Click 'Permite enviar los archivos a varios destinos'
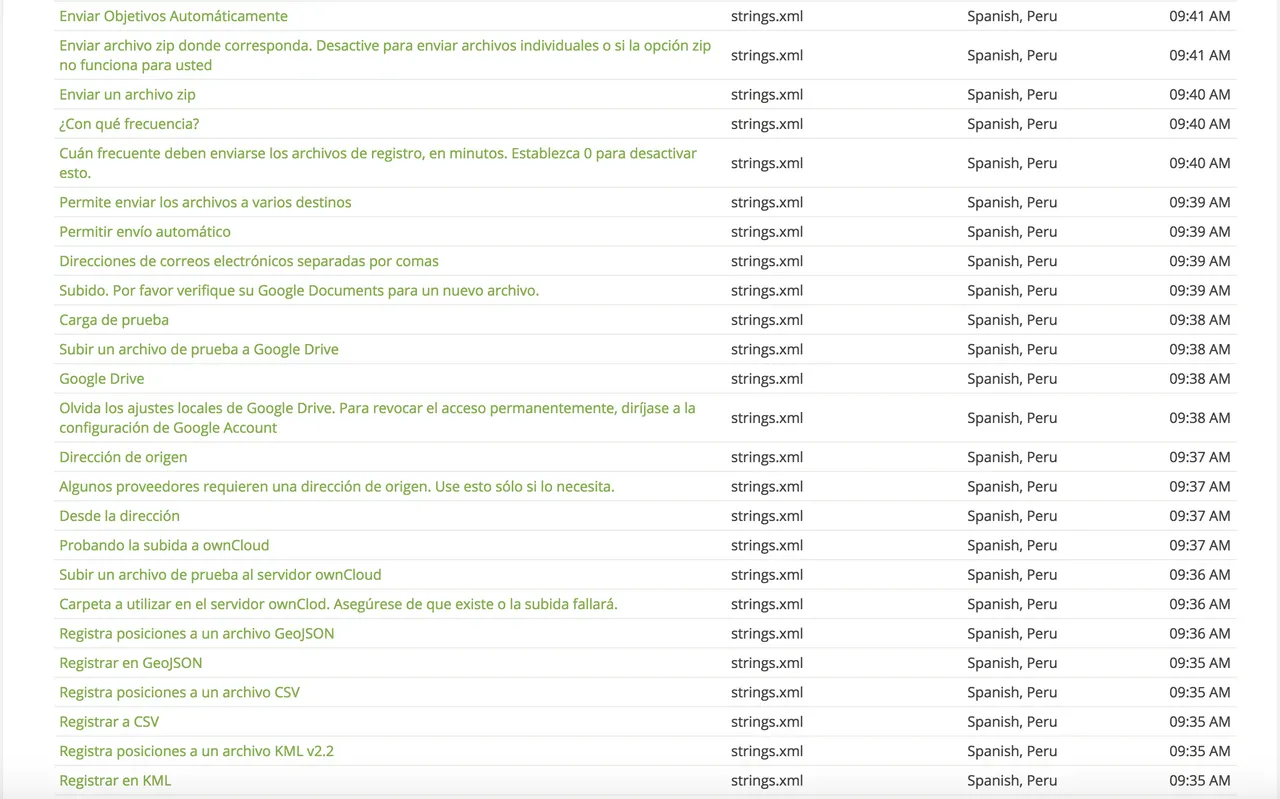The height and width of the screenshot is (799, 1280). click(205, 202)
